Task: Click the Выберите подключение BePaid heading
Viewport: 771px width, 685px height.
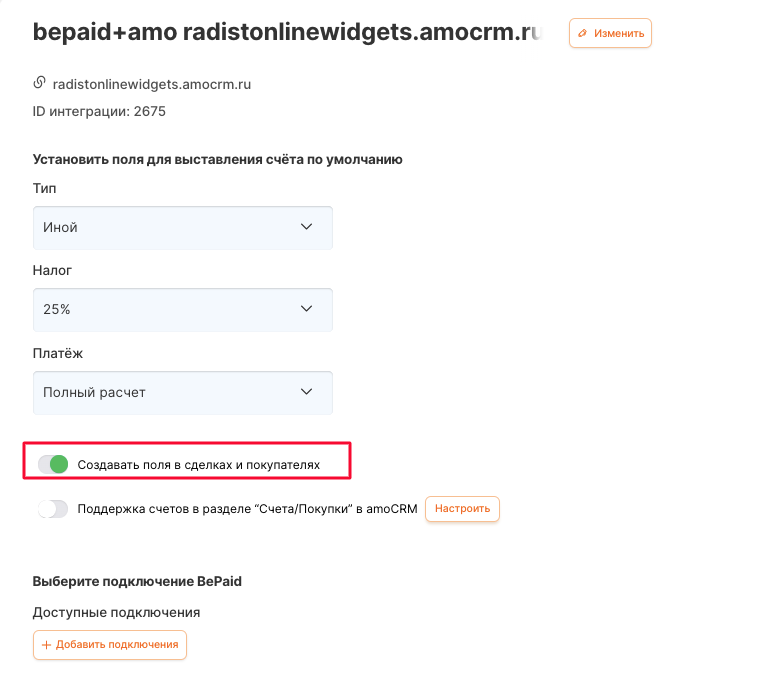Action: point(137,582)
